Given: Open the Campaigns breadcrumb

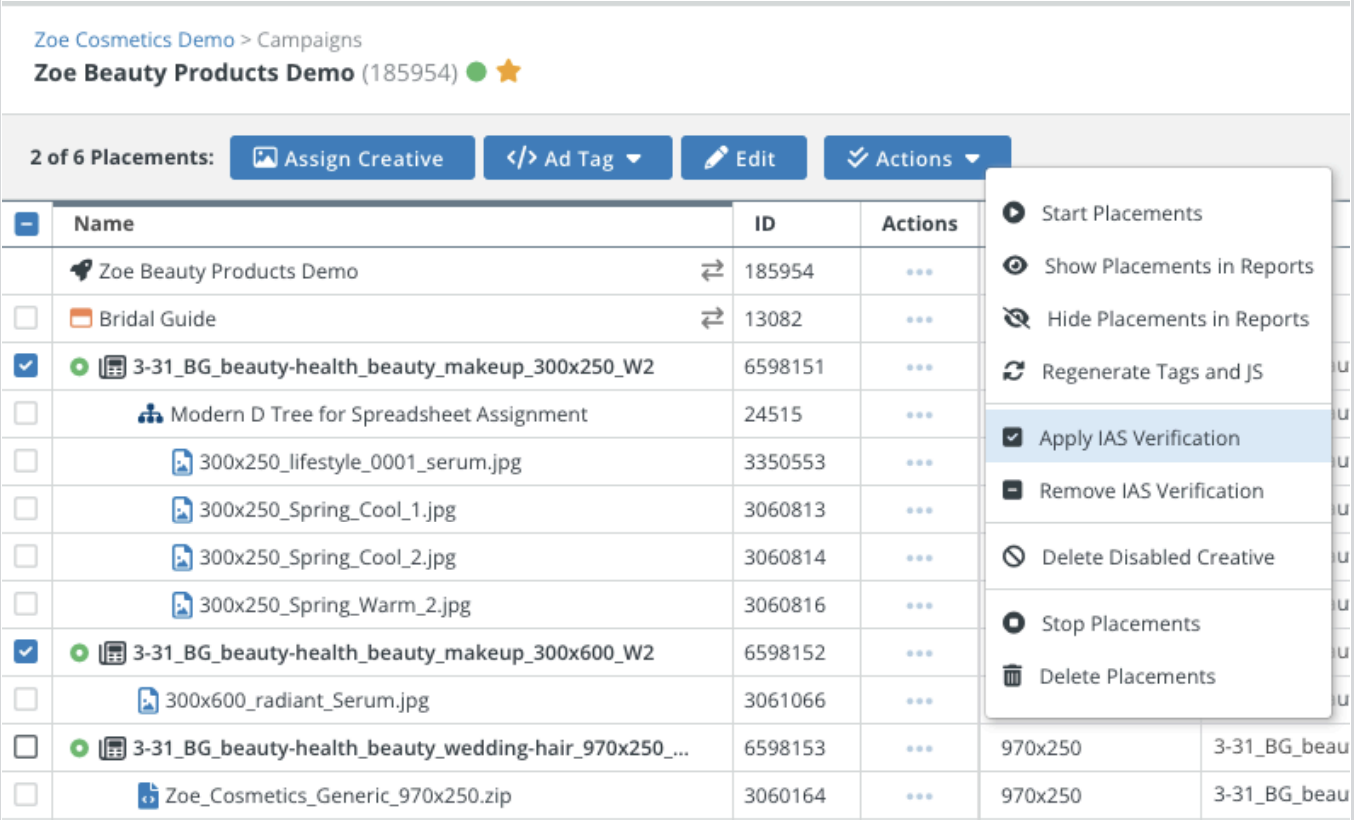Looking at the screenshot, I should (309, 40).
